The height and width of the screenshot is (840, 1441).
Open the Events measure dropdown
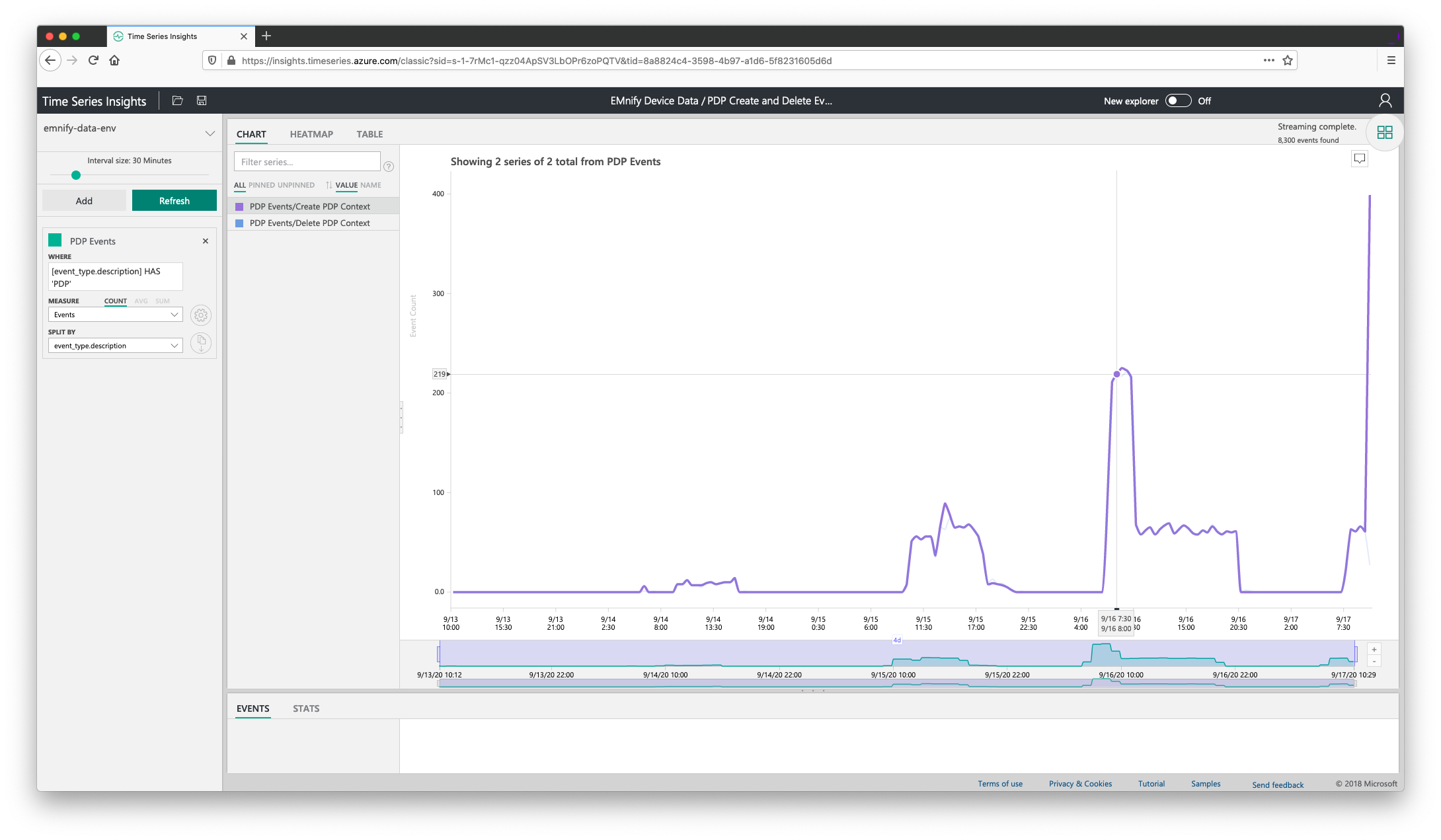116,315
